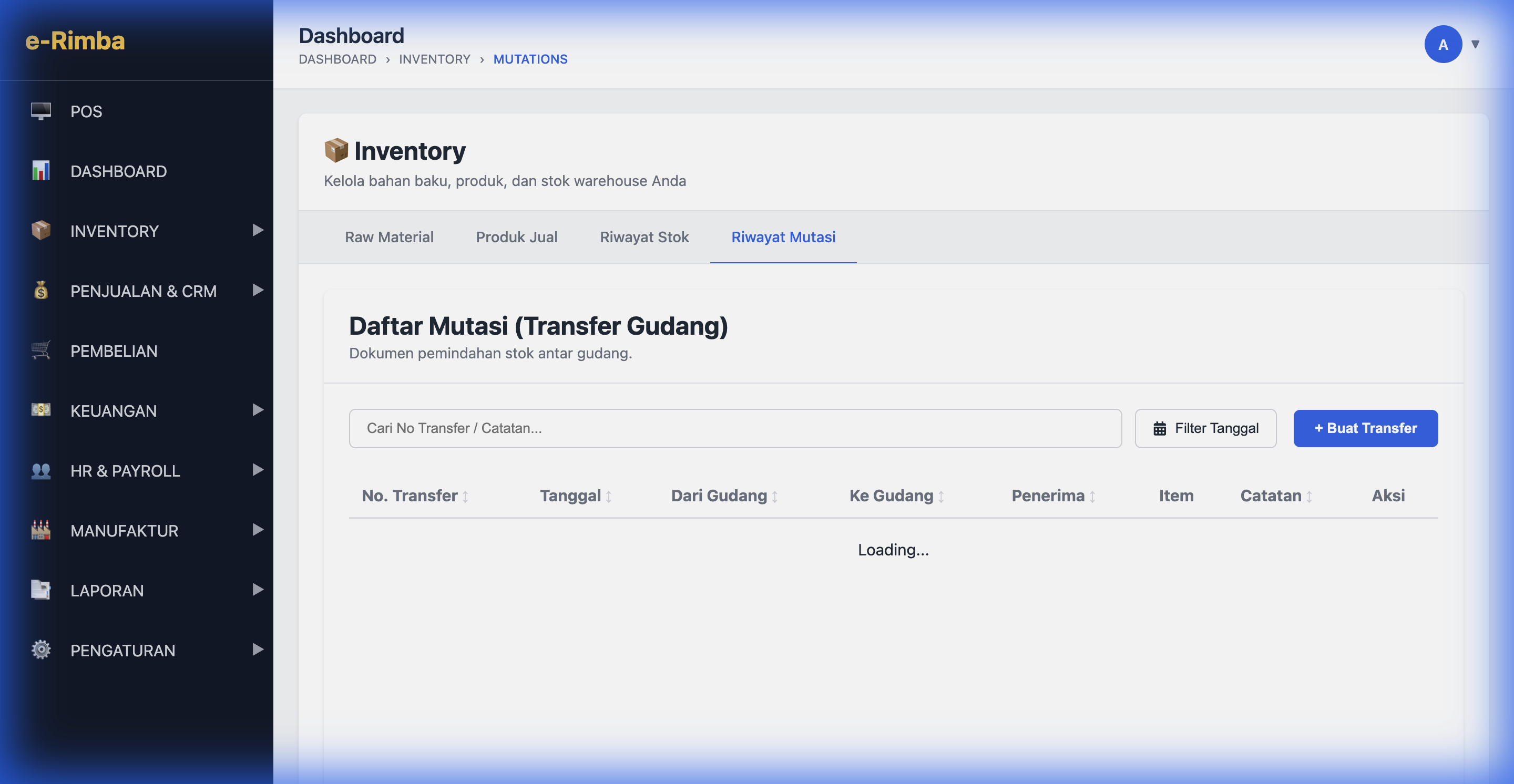This screenshot has height=784, width=1514.
Task: Click the Manufaktur factory icon
Action: [x=40, y=530]
